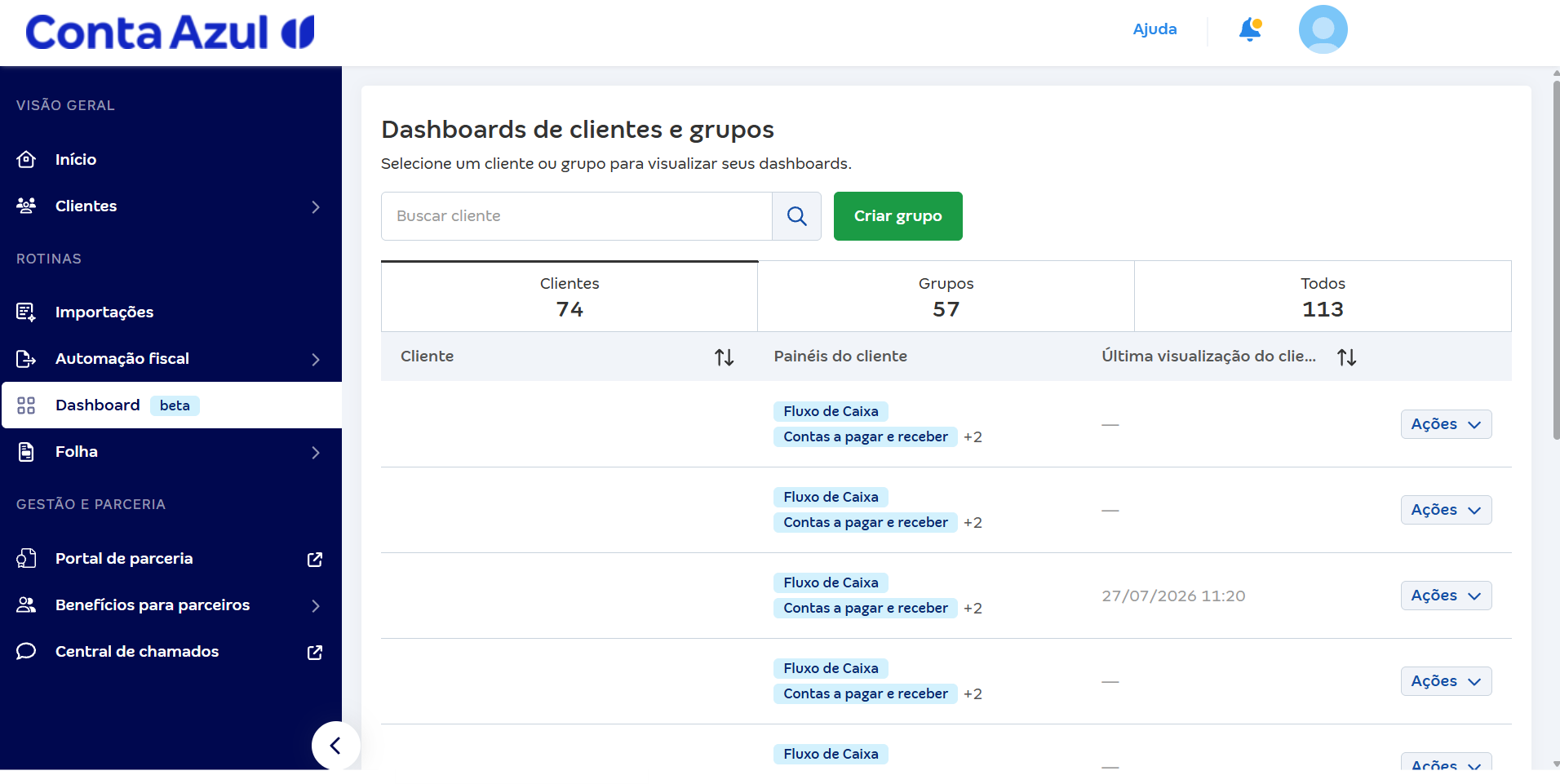Click the beta badge next to Dashboard
The height and width of the screenshot is (784, 1560).
coord(175,405)
